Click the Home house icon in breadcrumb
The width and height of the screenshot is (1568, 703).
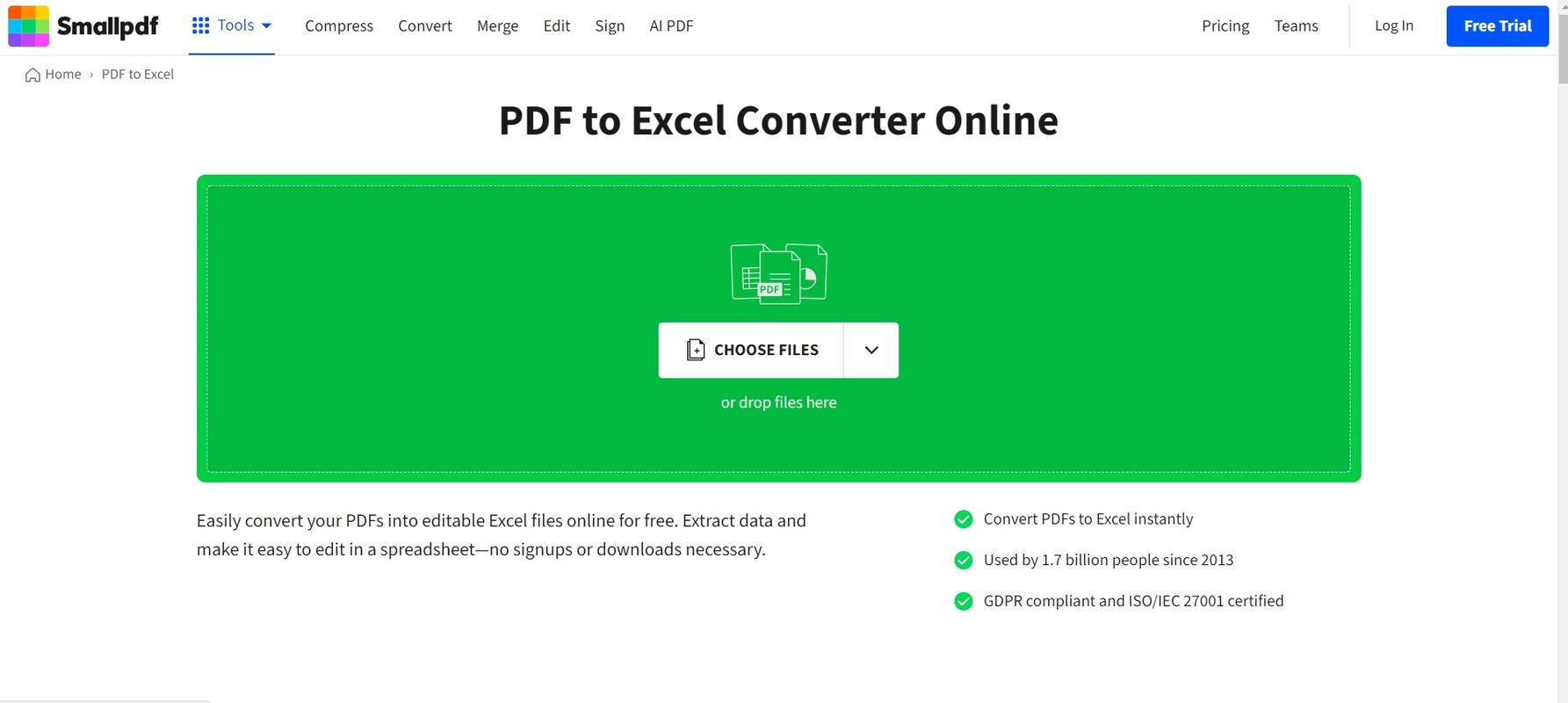tap(33, 75)
